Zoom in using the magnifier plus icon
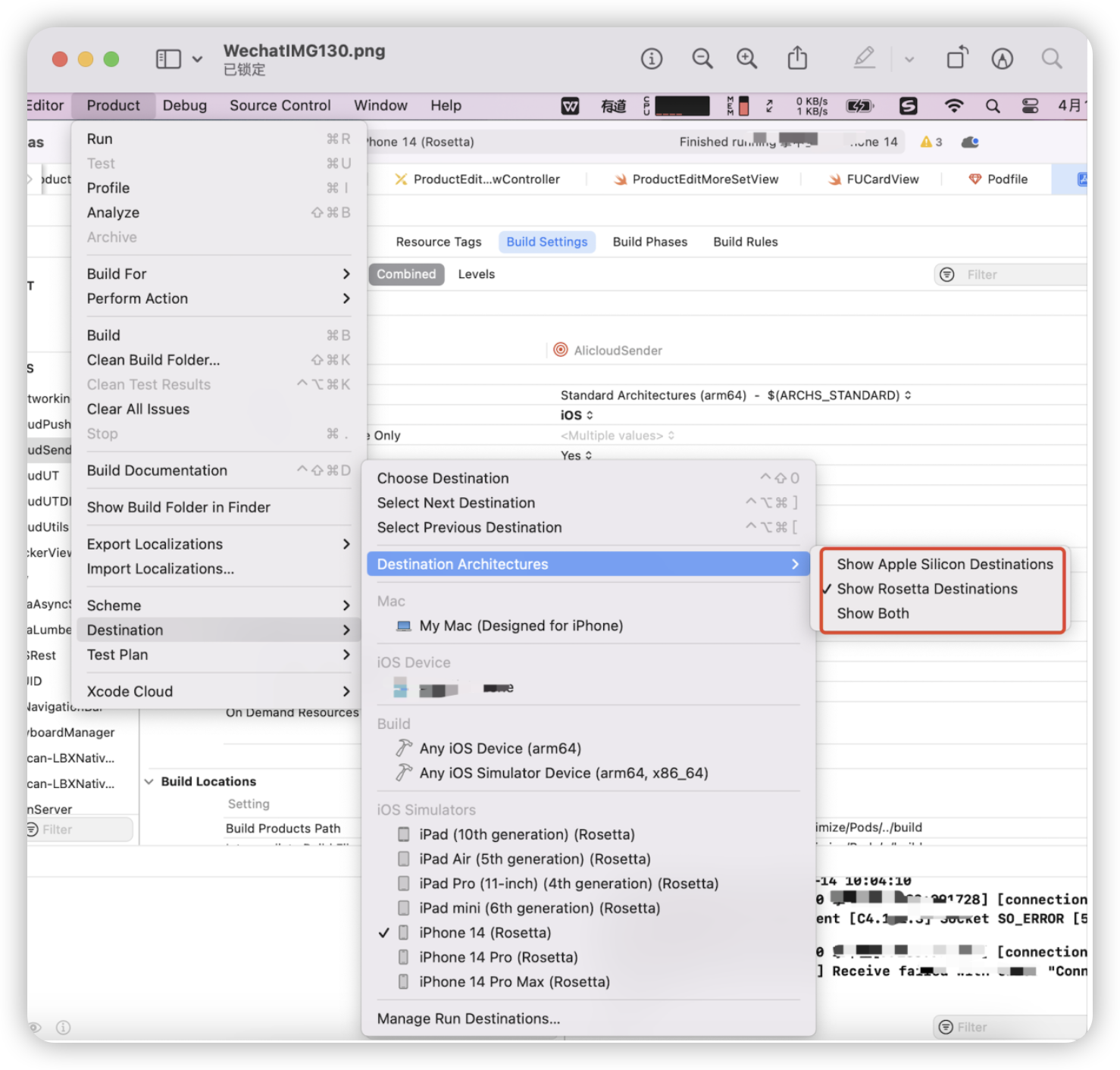1120x1070 pixels. 747,58
